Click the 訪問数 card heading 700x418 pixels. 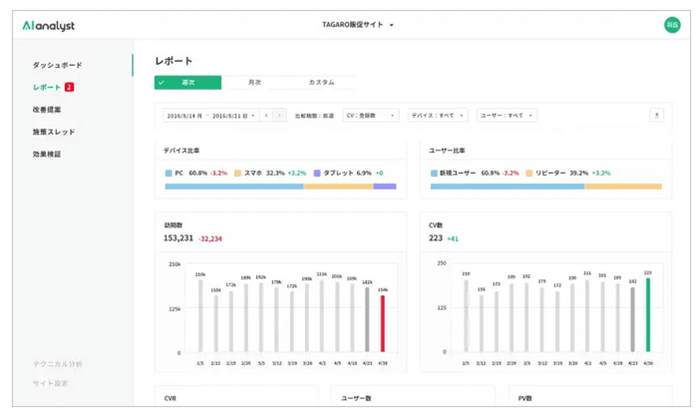click(x=173, y=225)
